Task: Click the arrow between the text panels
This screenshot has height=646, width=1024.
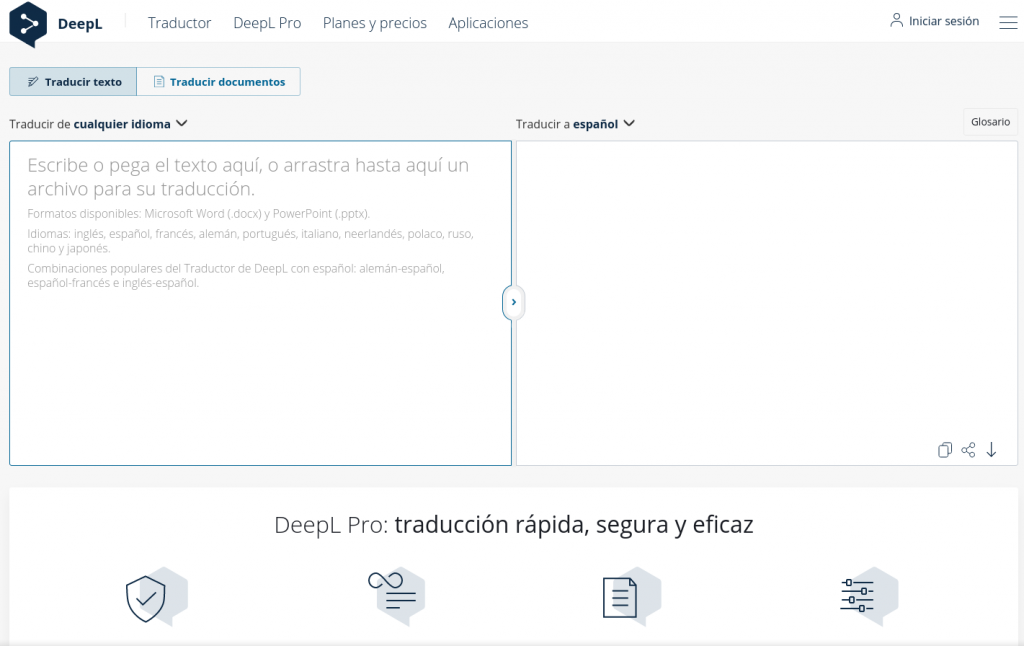Action: coord(513,302)
